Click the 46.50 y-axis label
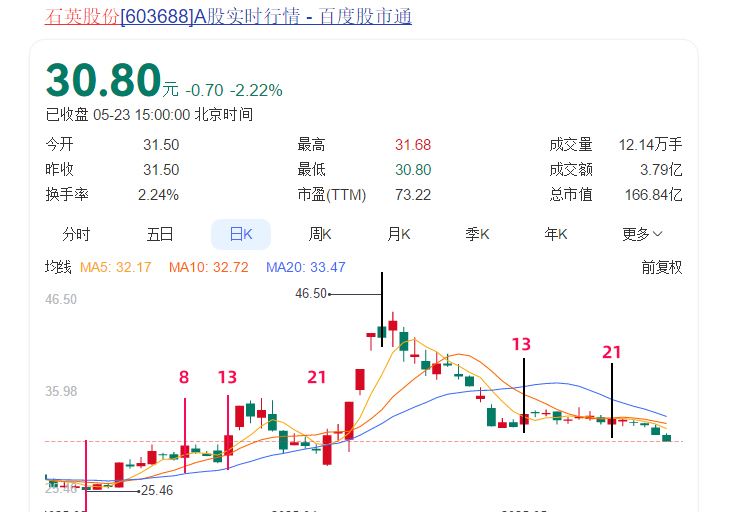The width and height of the screenshot is (750, 512). 61,300
